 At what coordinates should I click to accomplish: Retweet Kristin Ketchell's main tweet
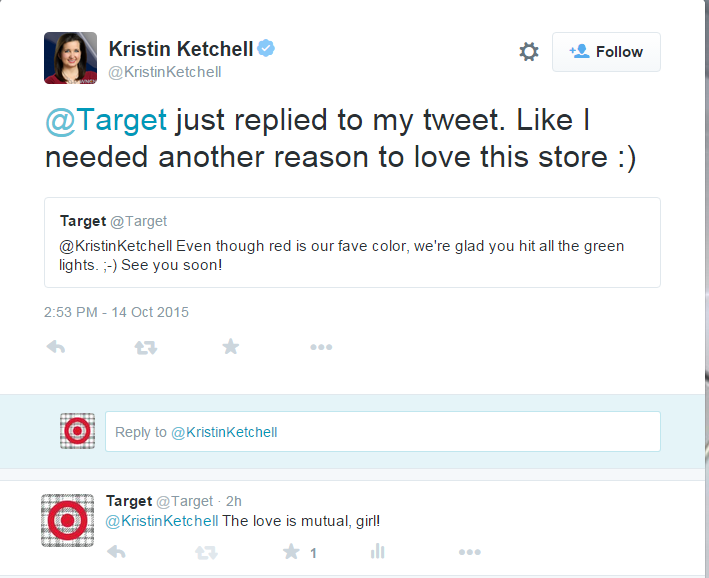tap(145, 347)
